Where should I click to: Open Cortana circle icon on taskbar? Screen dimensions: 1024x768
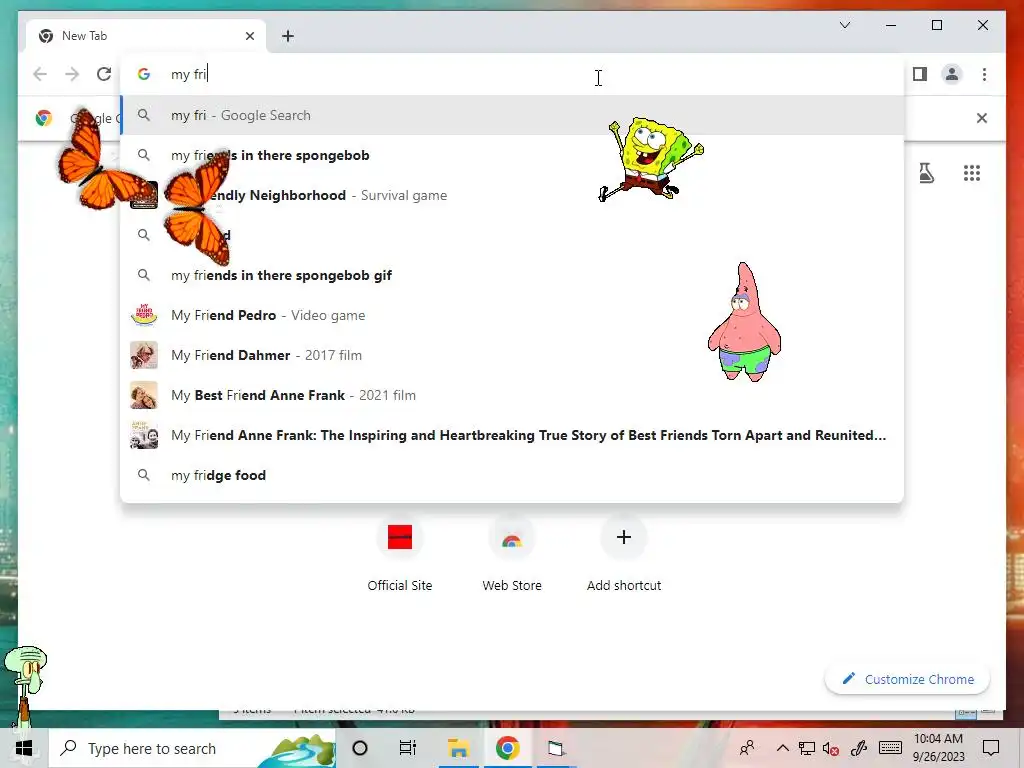(x=360, y=748)
